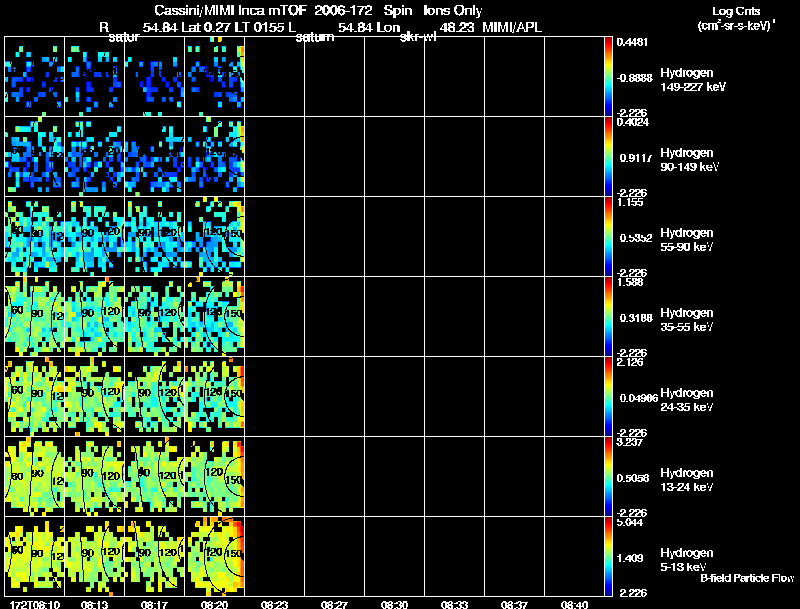
Task: Click the Hydrogen 90-149 keV color bar
Action: [609, 155]
